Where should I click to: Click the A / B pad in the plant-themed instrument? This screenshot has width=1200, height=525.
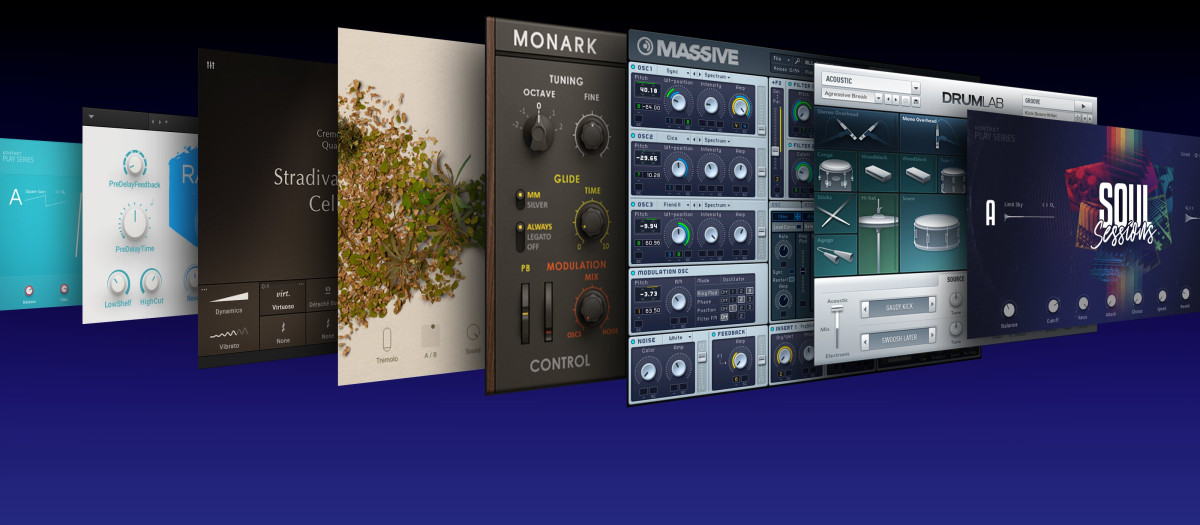click(x=432, y=336)
